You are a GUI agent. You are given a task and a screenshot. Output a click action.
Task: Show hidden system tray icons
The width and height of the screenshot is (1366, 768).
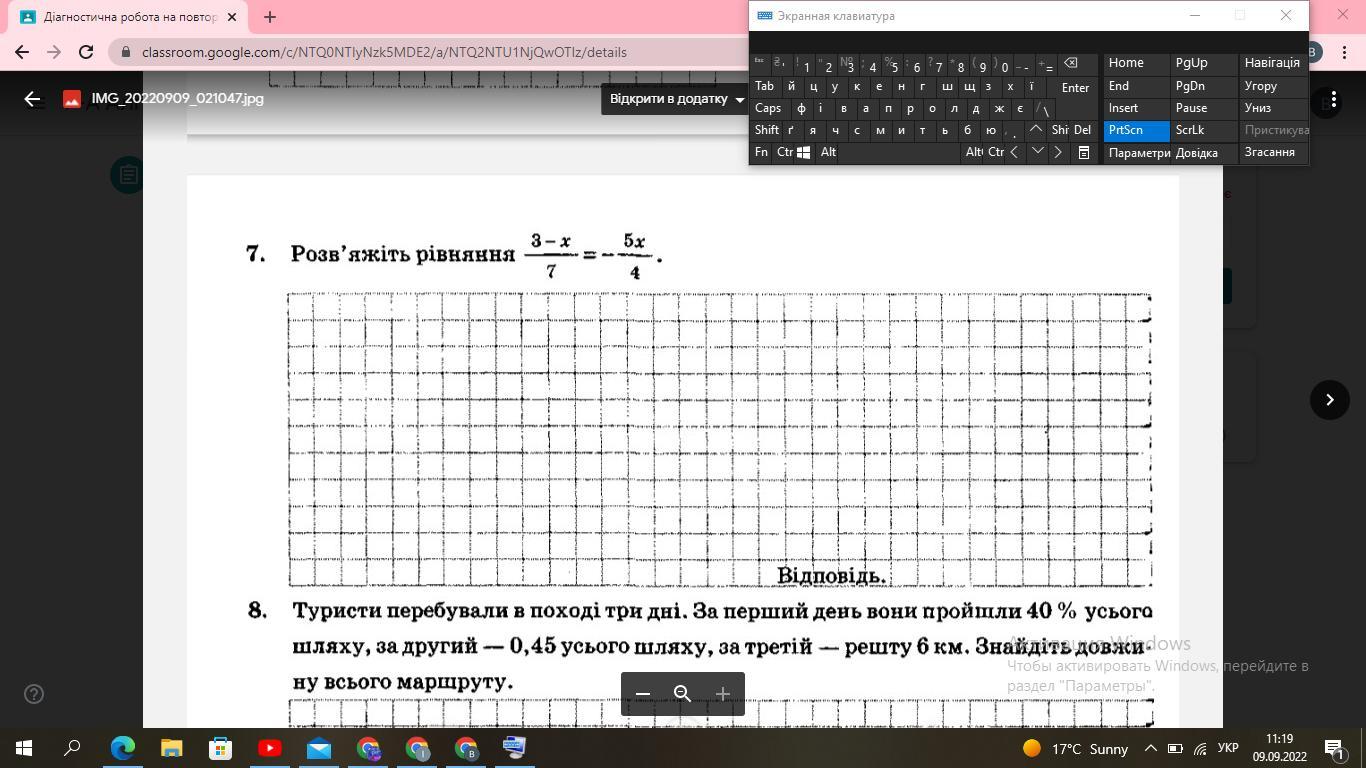tap(1150, 748)
